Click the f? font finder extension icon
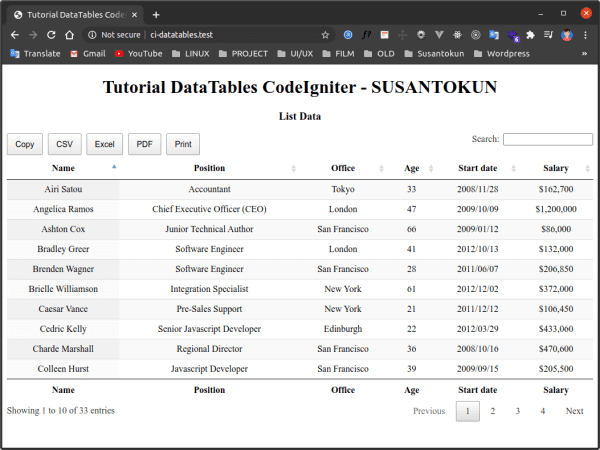The height and width of the screenshot is (450, 600). pos(366,35)
